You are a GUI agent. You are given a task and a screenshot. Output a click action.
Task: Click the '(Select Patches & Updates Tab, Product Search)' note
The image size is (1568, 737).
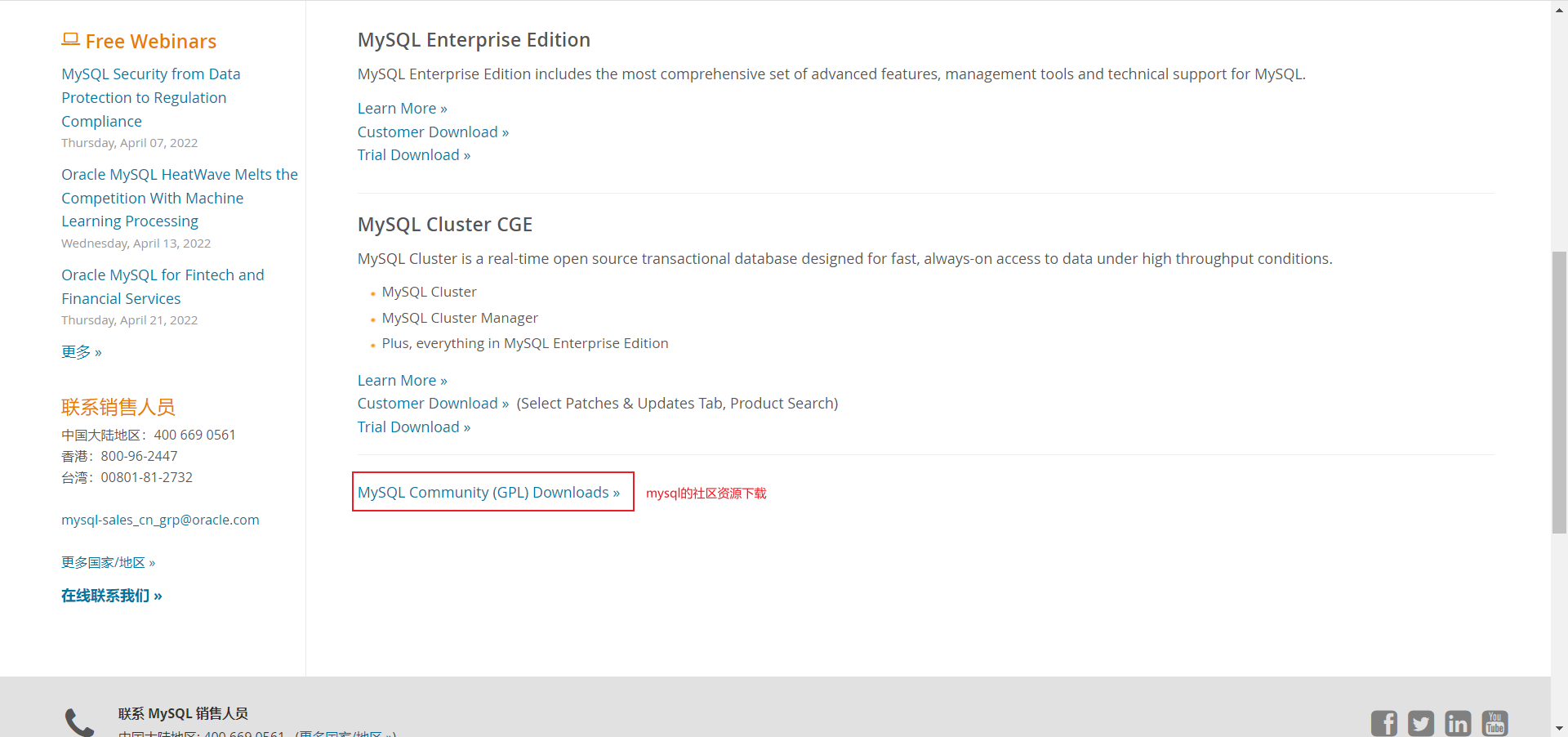pyautogui.click(x=678, y=404)
